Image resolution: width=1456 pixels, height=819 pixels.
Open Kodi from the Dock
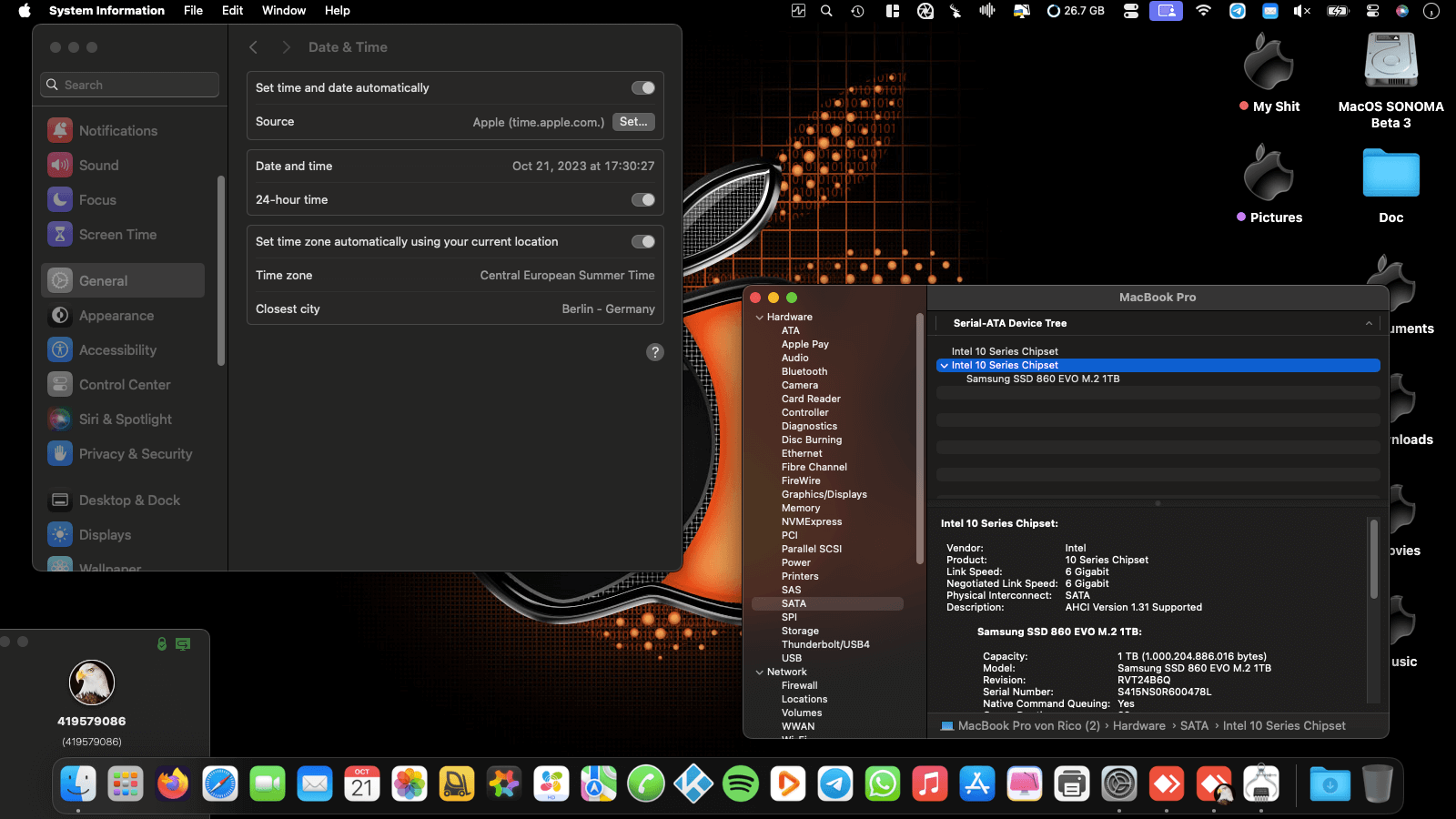pos(693,784)
